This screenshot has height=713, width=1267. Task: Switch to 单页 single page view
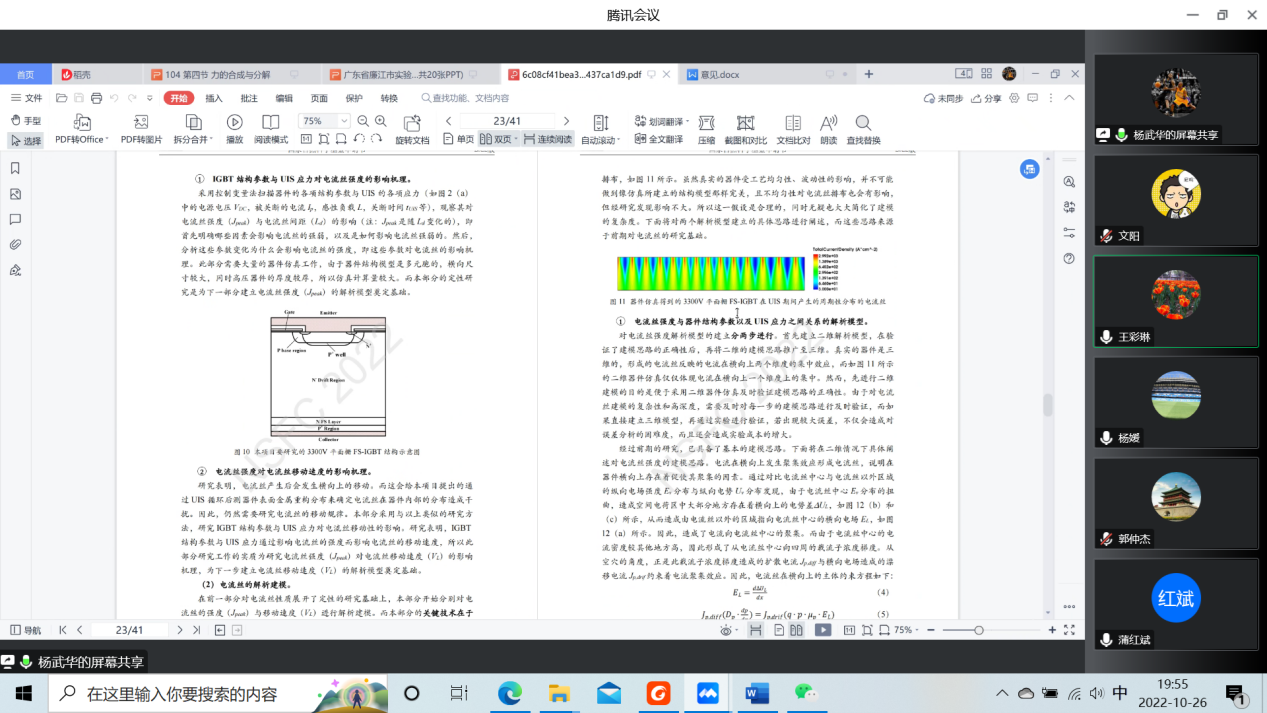458,139
